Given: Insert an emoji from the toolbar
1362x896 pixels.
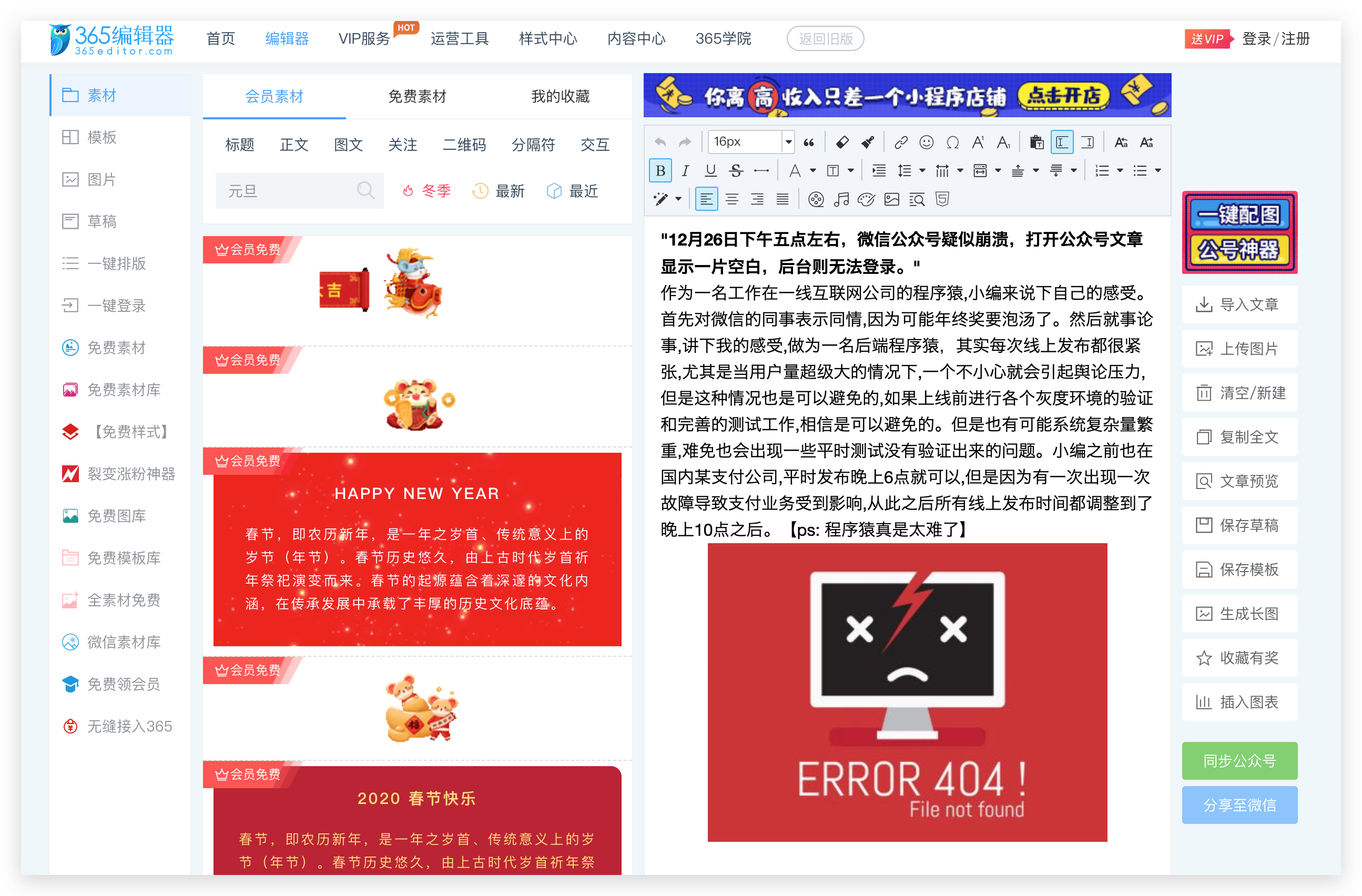Looking at the screenshot, I should [928, 143].
